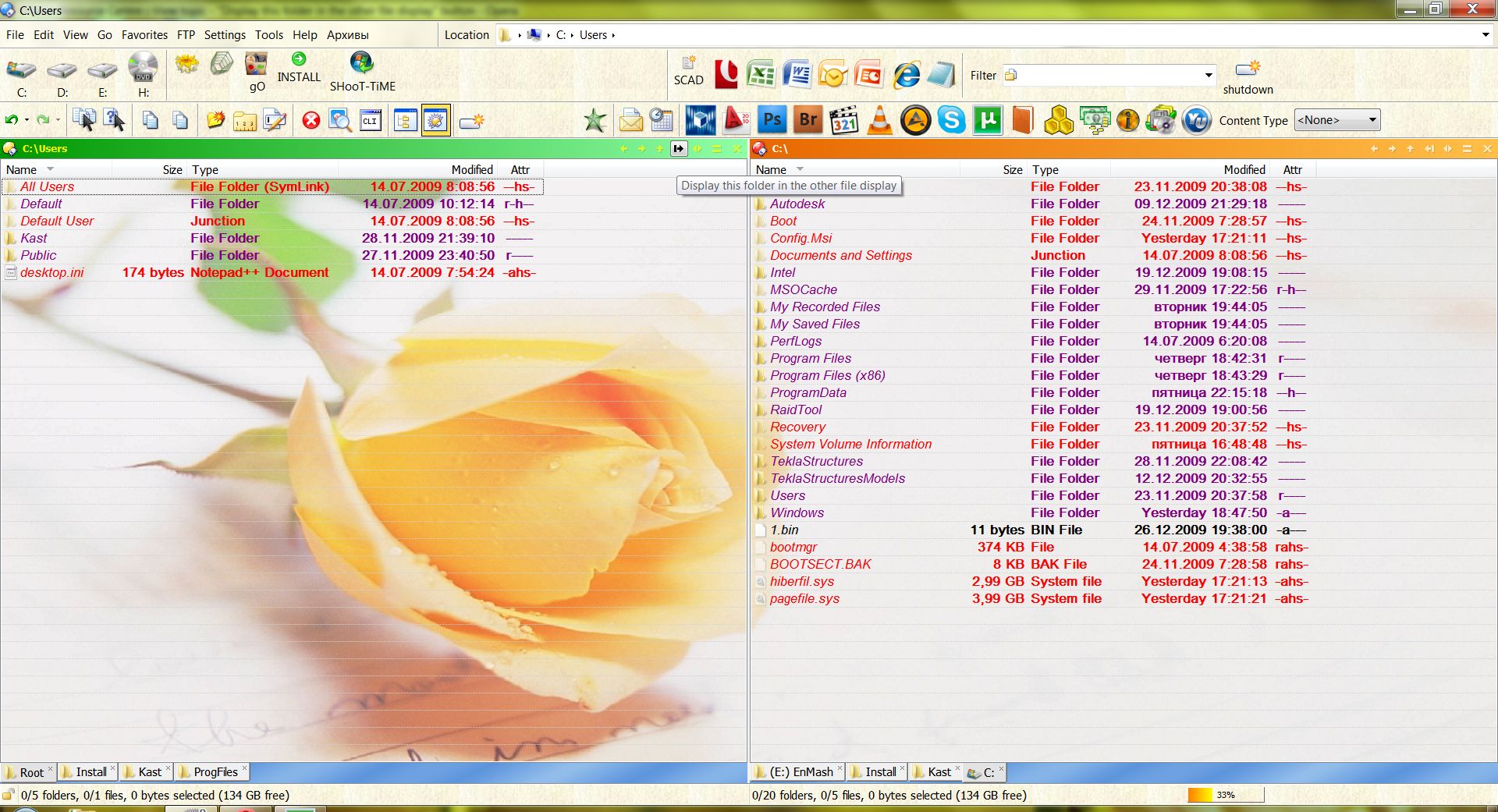Open the Filter dropdown list
The image size is (1498, 812).
[1208, 76]
